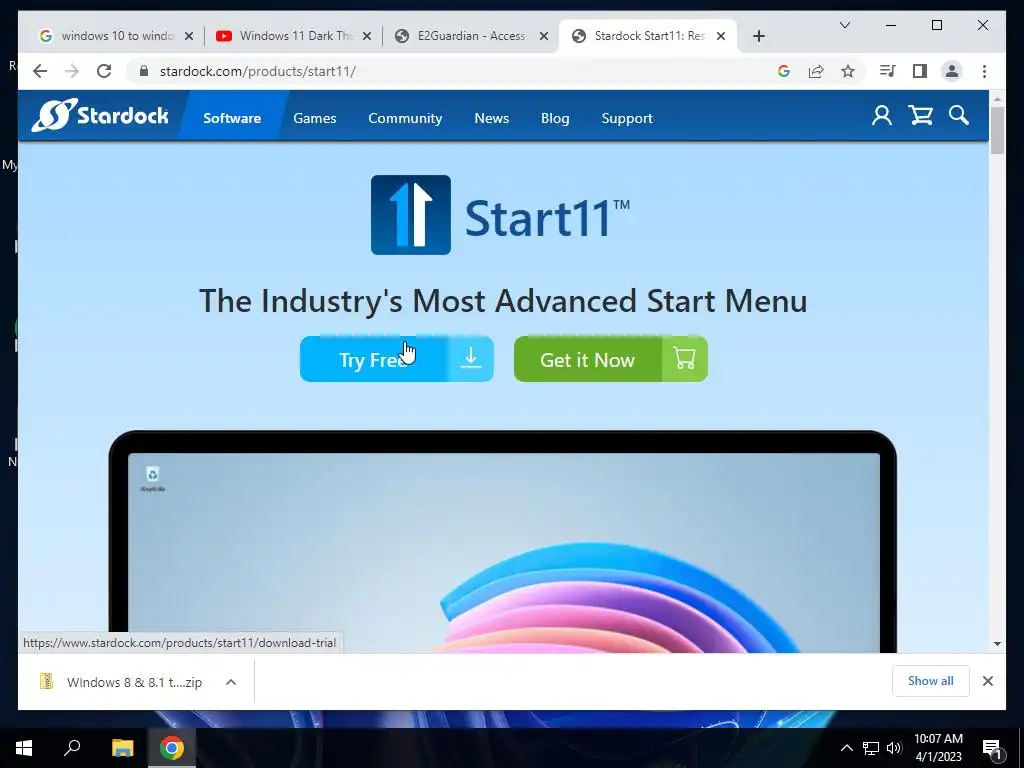This screenshot has width=1024, height=768.
Task: Close the downloads bar
Action: tap(987, 681)
